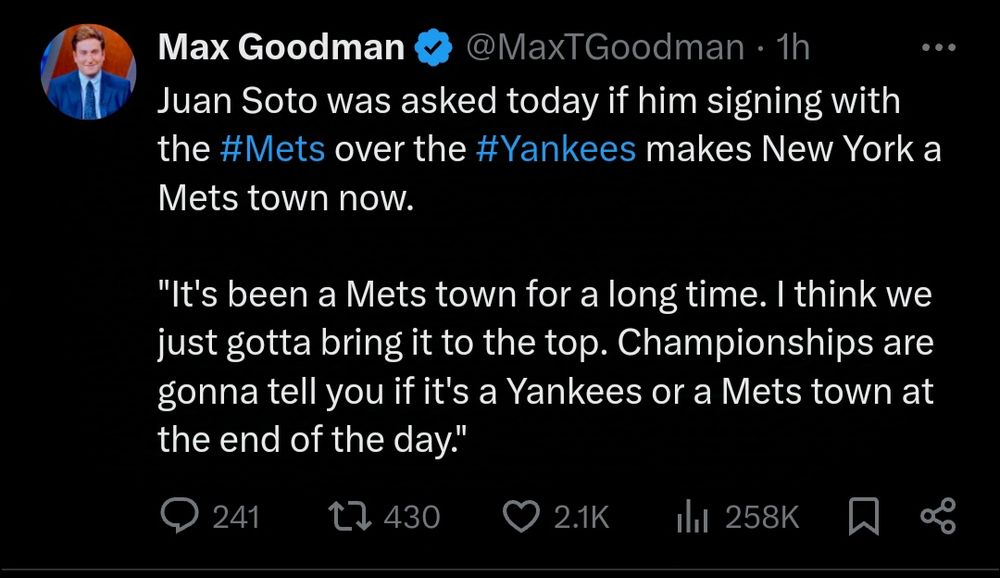
Task: Click the share icon
Action: (x=937, y=516)
